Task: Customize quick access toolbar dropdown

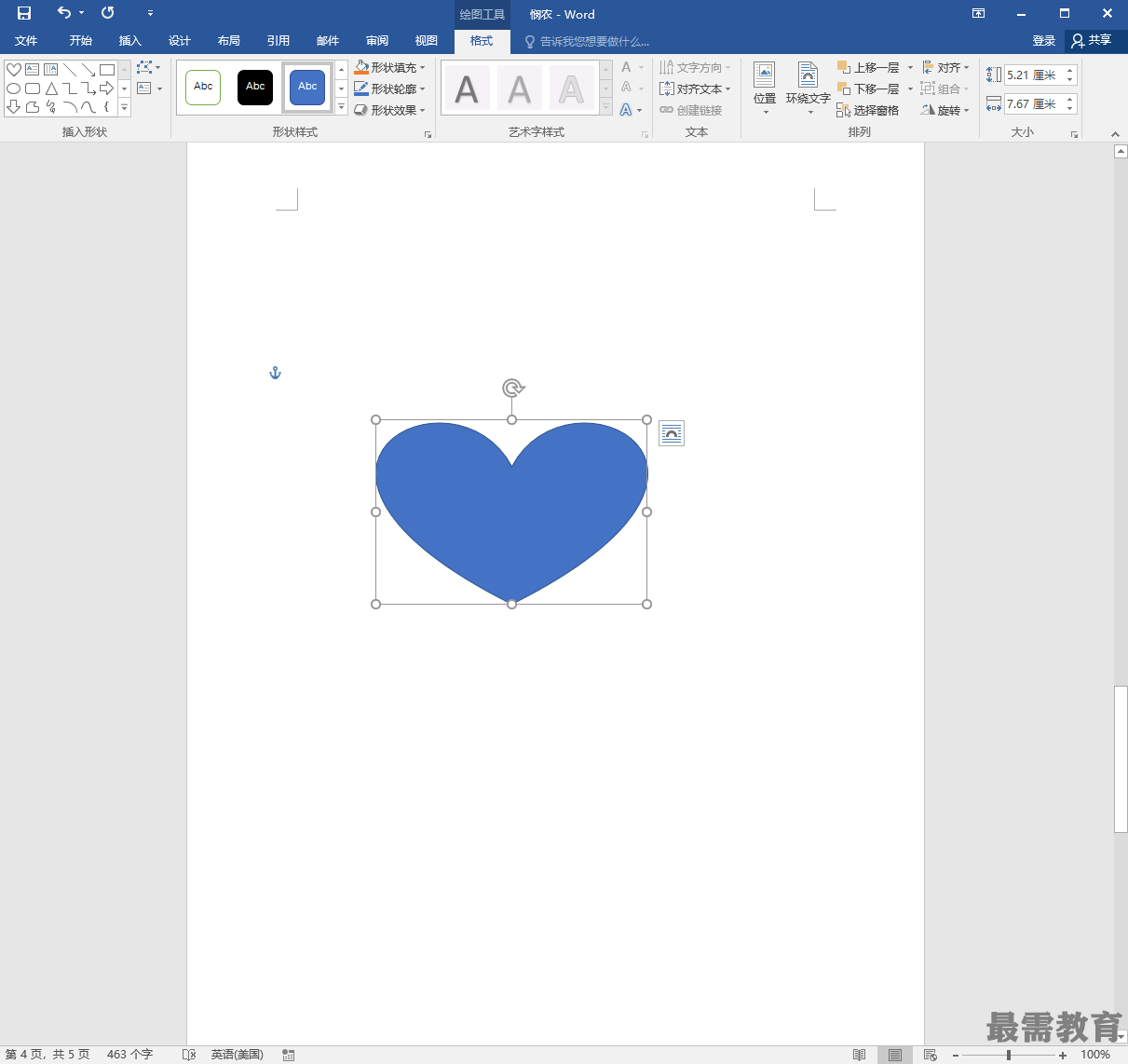Action: point(150,13)
